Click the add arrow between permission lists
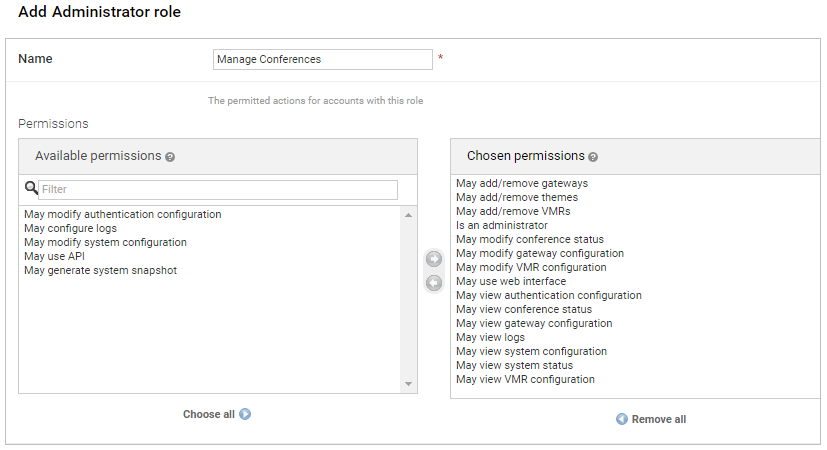827x450 pixels. click(x=433, y=260)
